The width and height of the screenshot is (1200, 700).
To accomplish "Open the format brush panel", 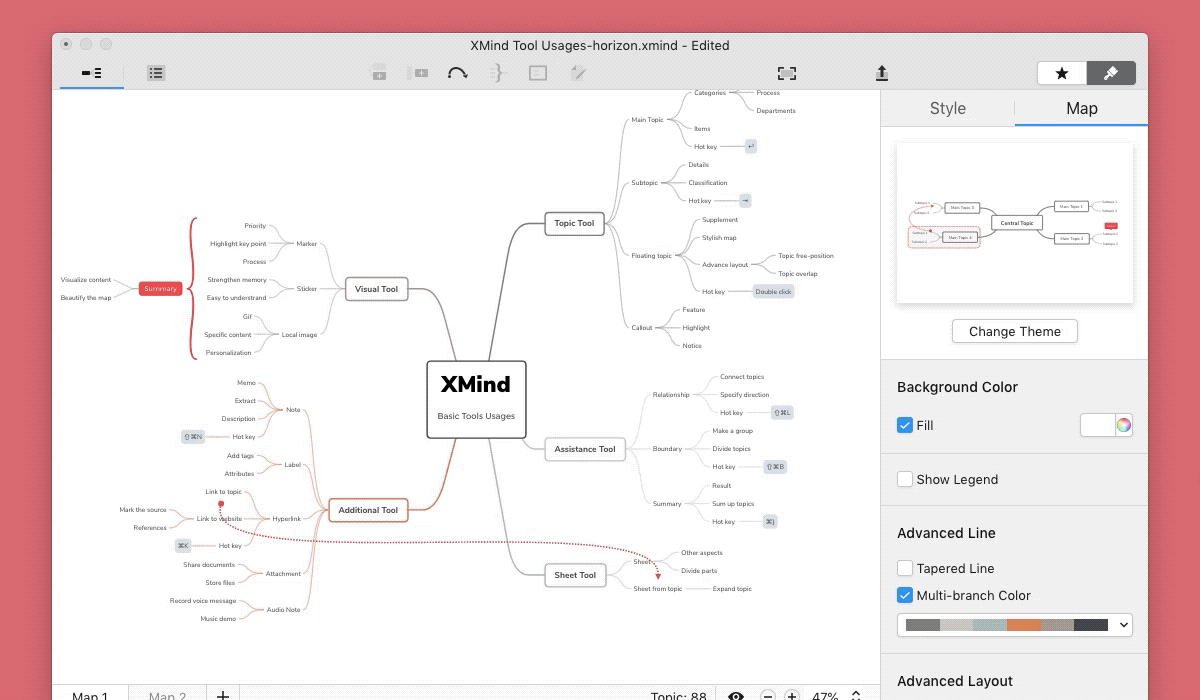I will [1111, 73].
